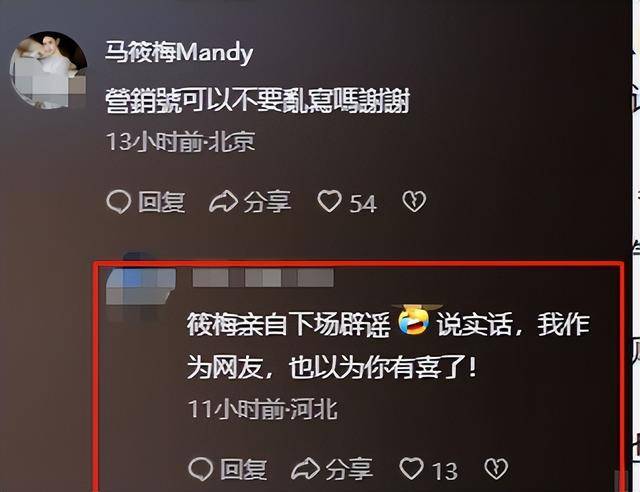The width and height of the screenshot is (640, 492).
Task: Open 马筱梅Mandy's profile avatar
Action: (x=48, y=70)
